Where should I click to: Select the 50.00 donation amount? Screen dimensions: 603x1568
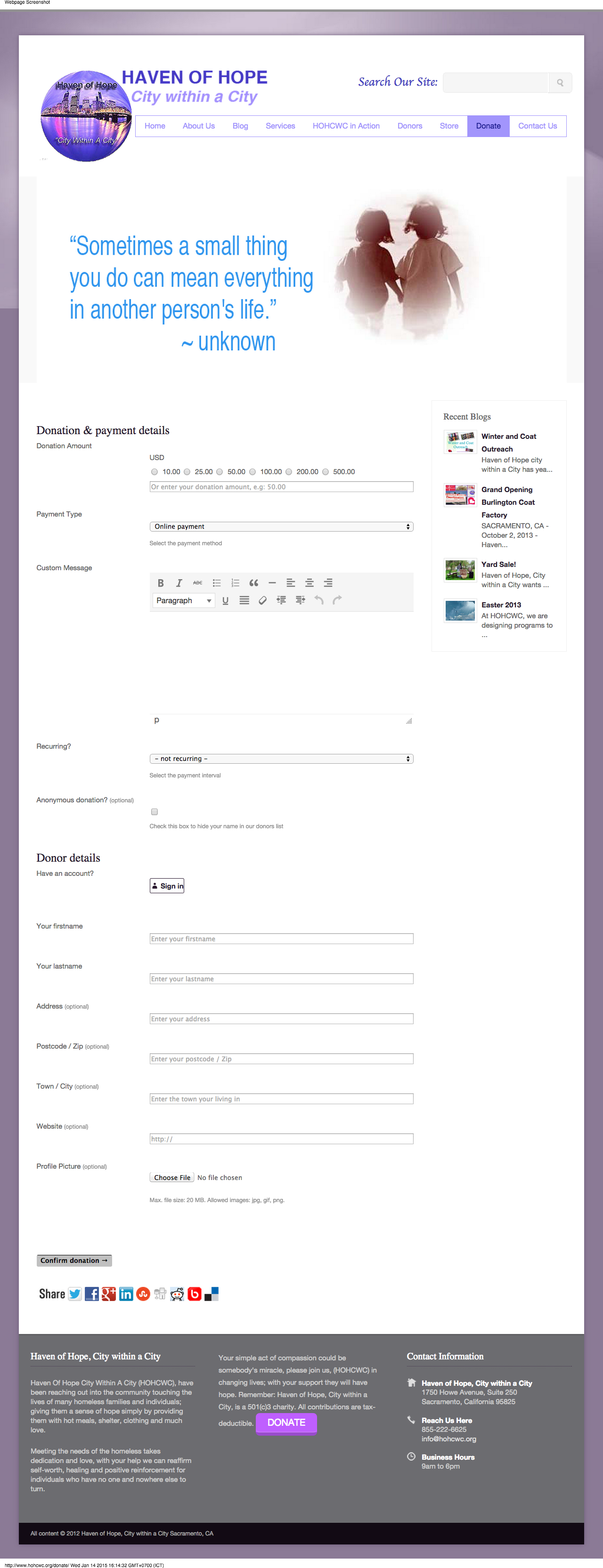(219, 472)
